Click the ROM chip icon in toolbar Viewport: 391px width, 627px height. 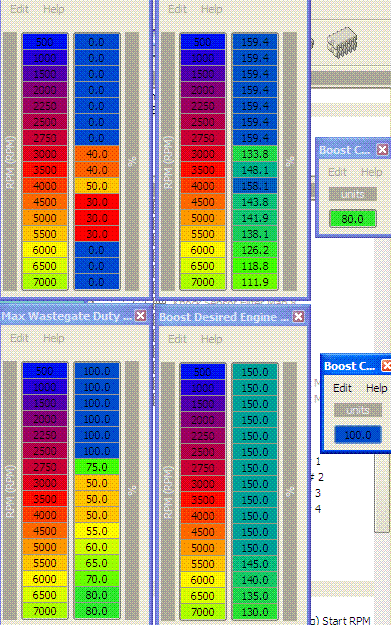(x=341, y=42)
